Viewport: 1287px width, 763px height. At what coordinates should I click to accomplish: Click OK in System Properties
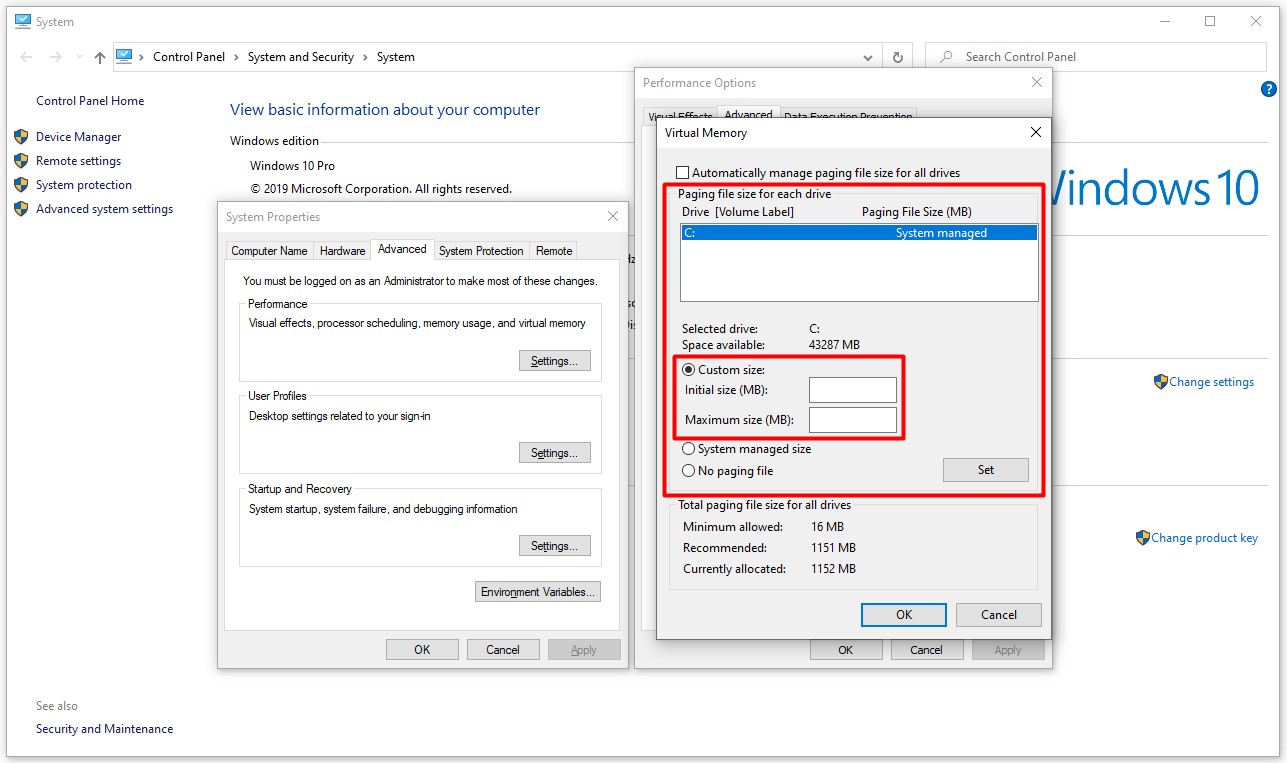(x=422, y=650)
